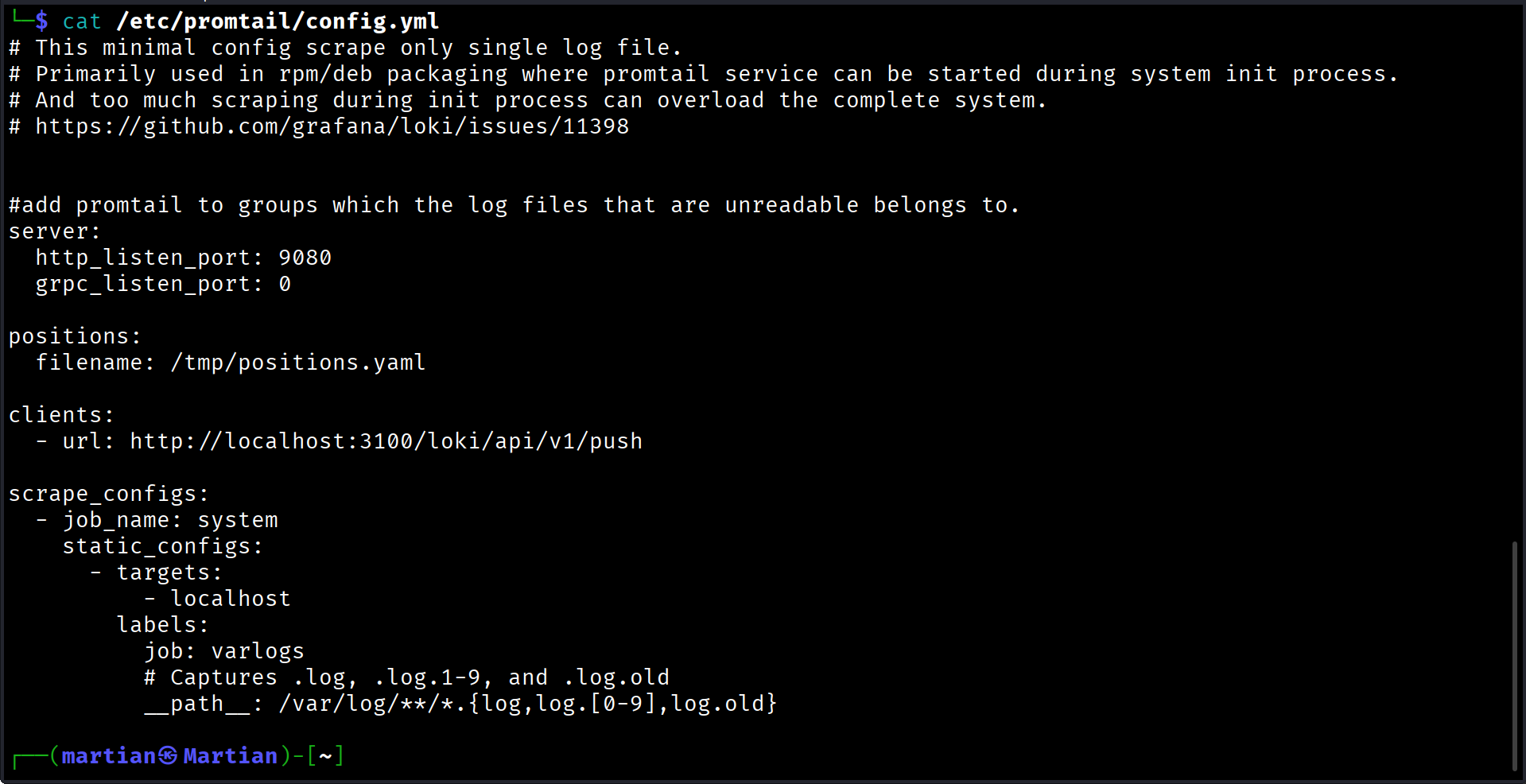Click the "varlogs" job label value
Screen dimensions: 1526x784
258,651
